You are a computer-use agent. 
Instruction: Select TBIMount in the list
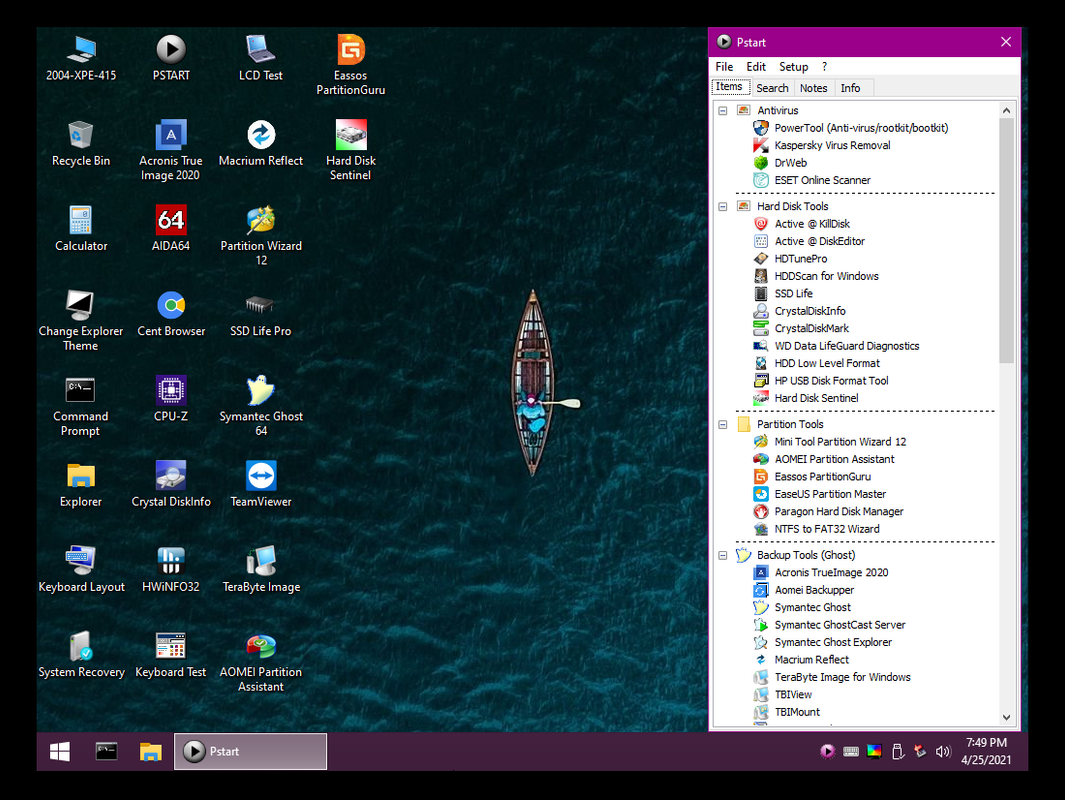tap(797, 712)
